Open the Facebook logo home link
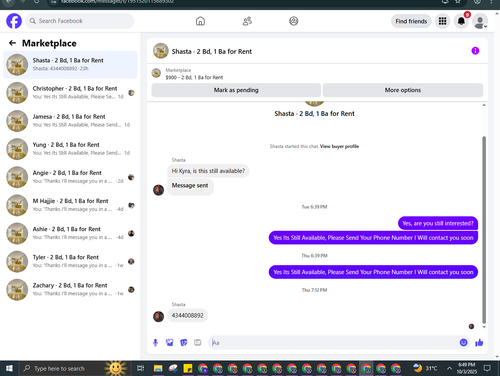The width and height of the screenshot is (500, 376). (14, 21)
